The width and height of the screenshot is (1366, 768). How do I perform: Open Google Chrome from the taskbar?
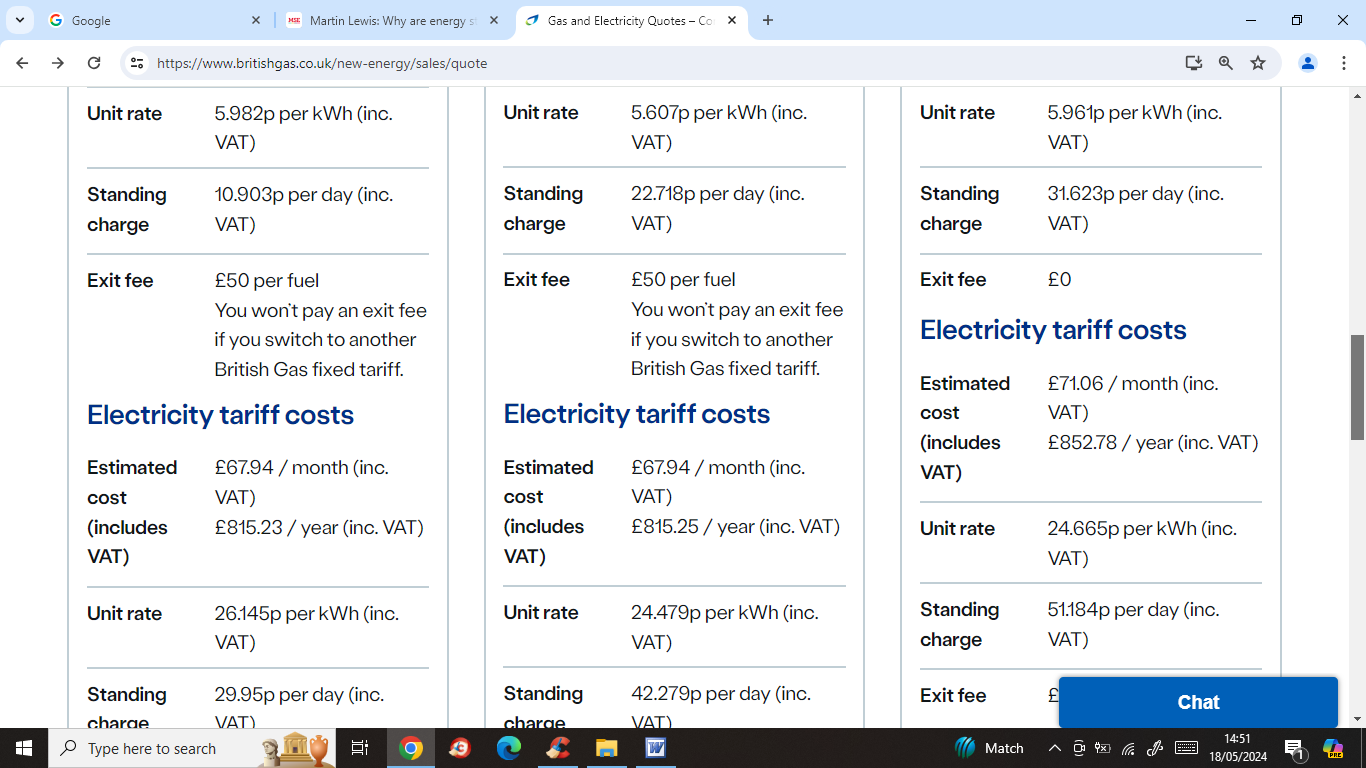point(411,748)
